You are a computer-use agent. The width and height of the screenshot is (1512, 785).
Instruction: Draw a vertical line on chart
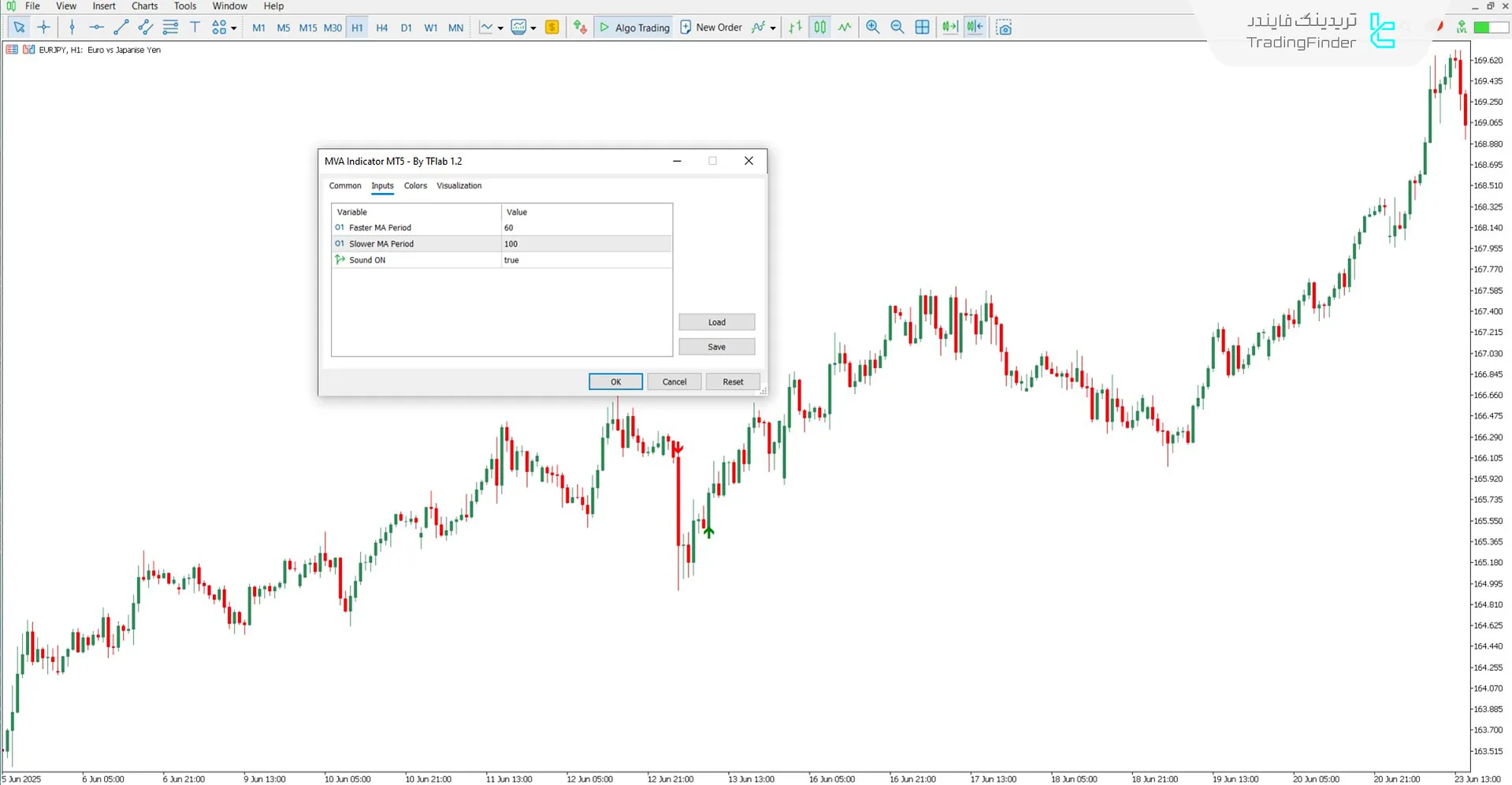tap(72, 28)
